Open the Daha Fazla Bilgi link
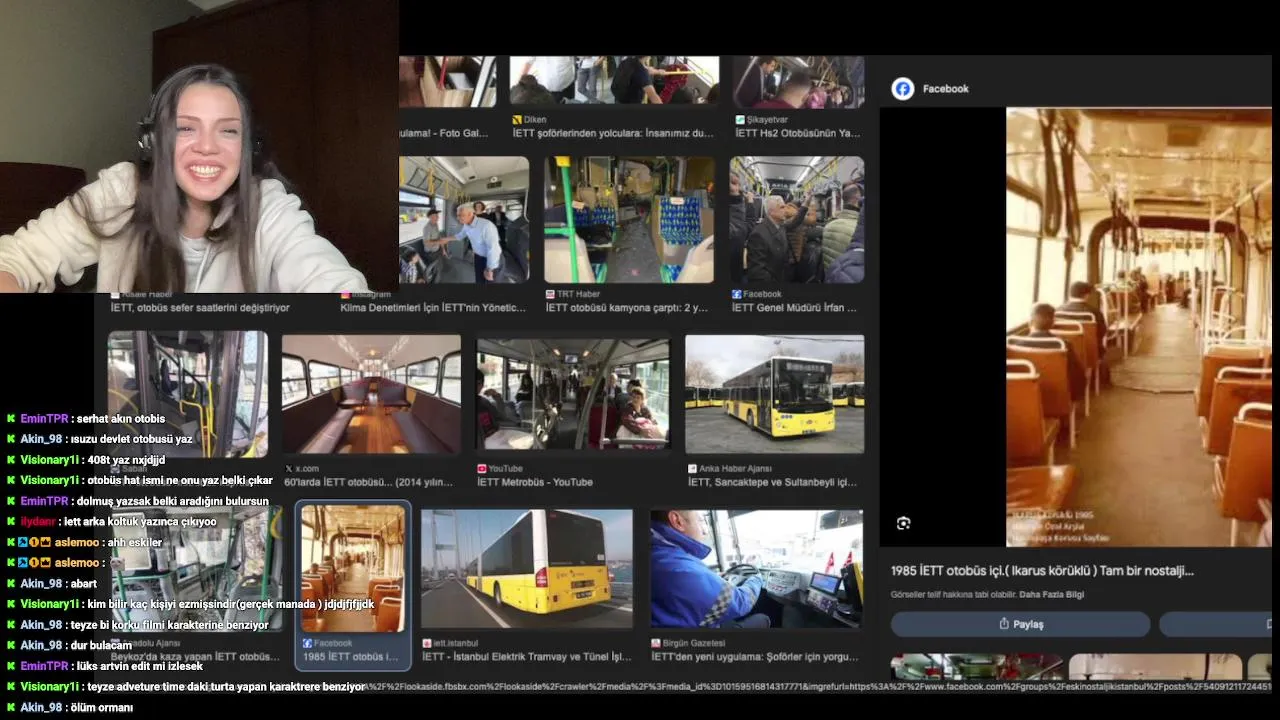Screen dimensions: 1280x720 [1052, 594]
